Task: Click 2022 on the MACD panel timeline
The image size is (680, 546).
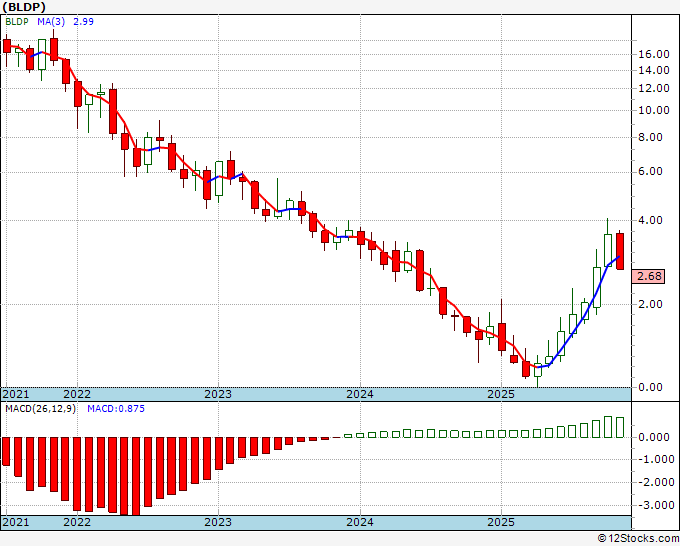Action: click(77, 522)
